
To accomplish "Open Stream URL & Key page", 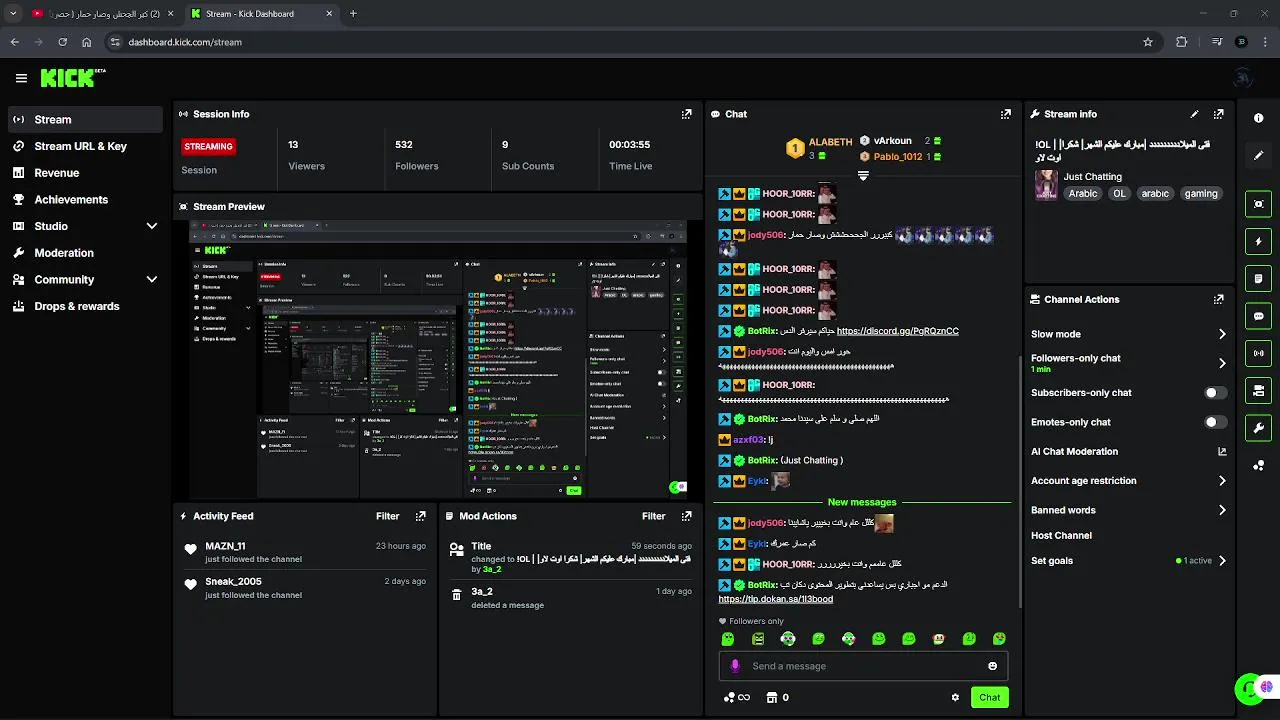I will [x=85, y=146].
